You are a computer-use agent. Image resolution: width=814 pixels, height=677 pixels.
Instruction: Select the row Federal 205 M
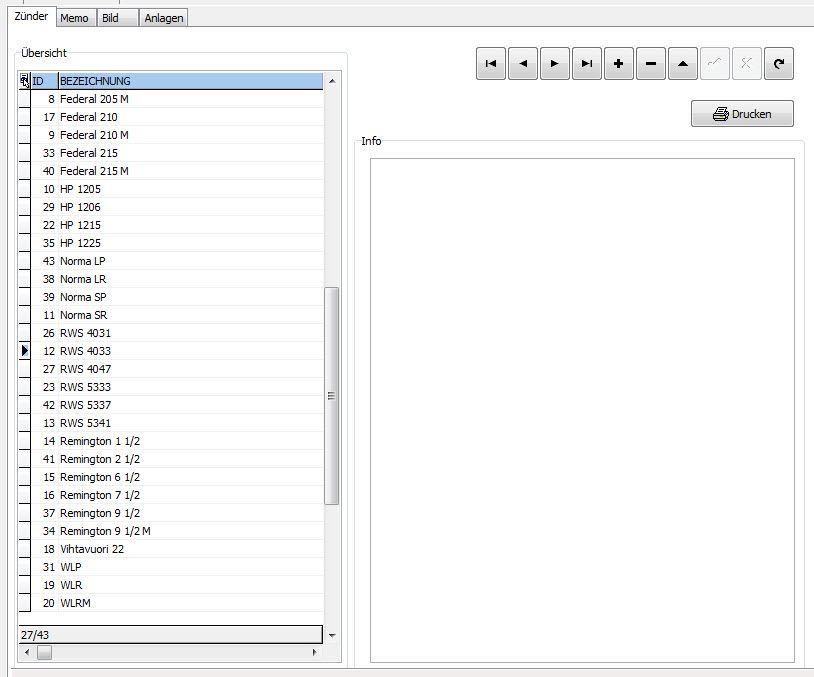point(171,99)
